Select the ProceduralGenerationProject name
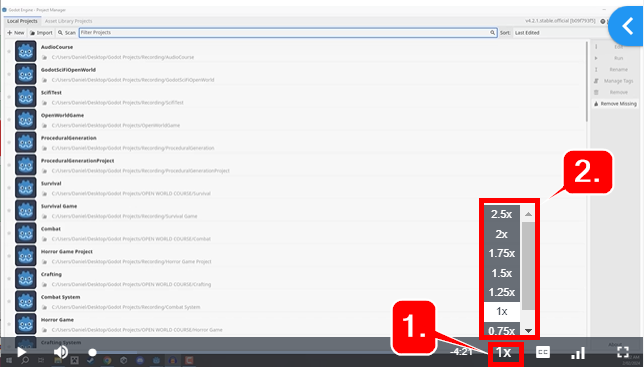This screenshot has height=367, width=644. tap(77, 161)
